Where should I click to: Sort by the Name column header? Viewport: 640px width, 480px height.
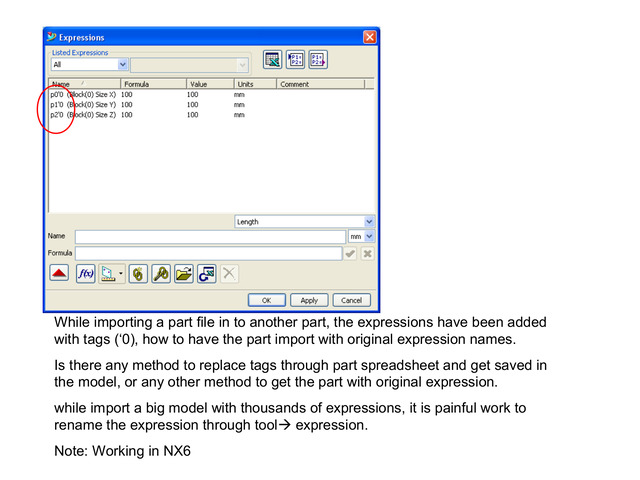(84, 84)
